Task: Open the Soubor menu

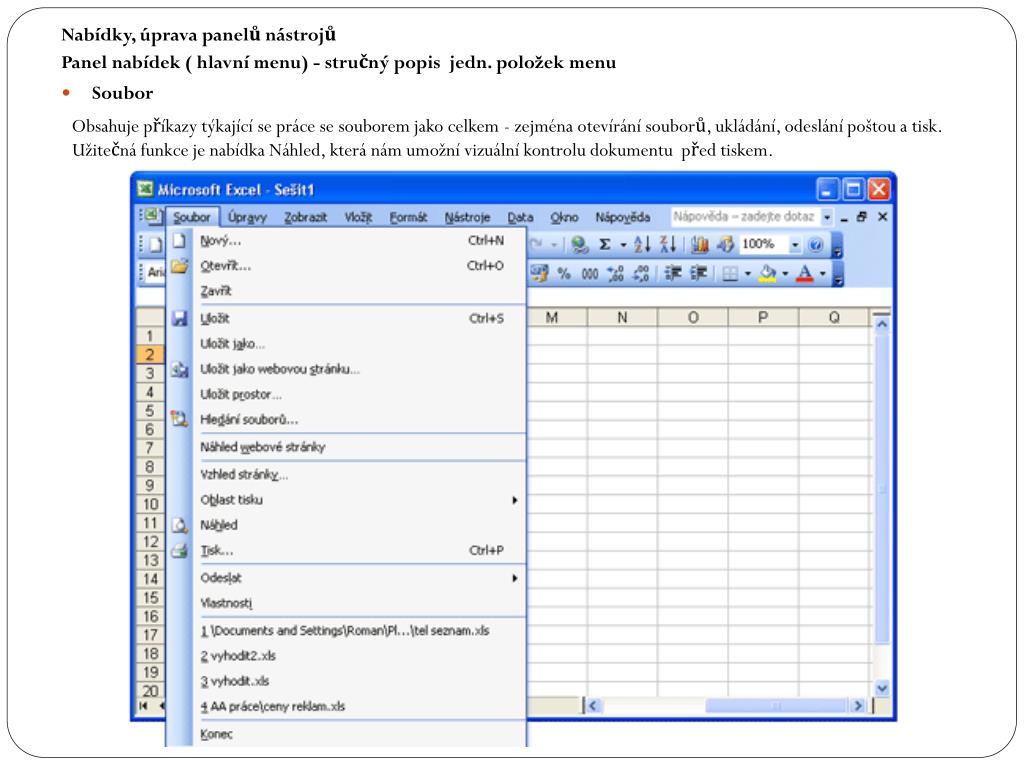Action: click(x=191, y=217)
